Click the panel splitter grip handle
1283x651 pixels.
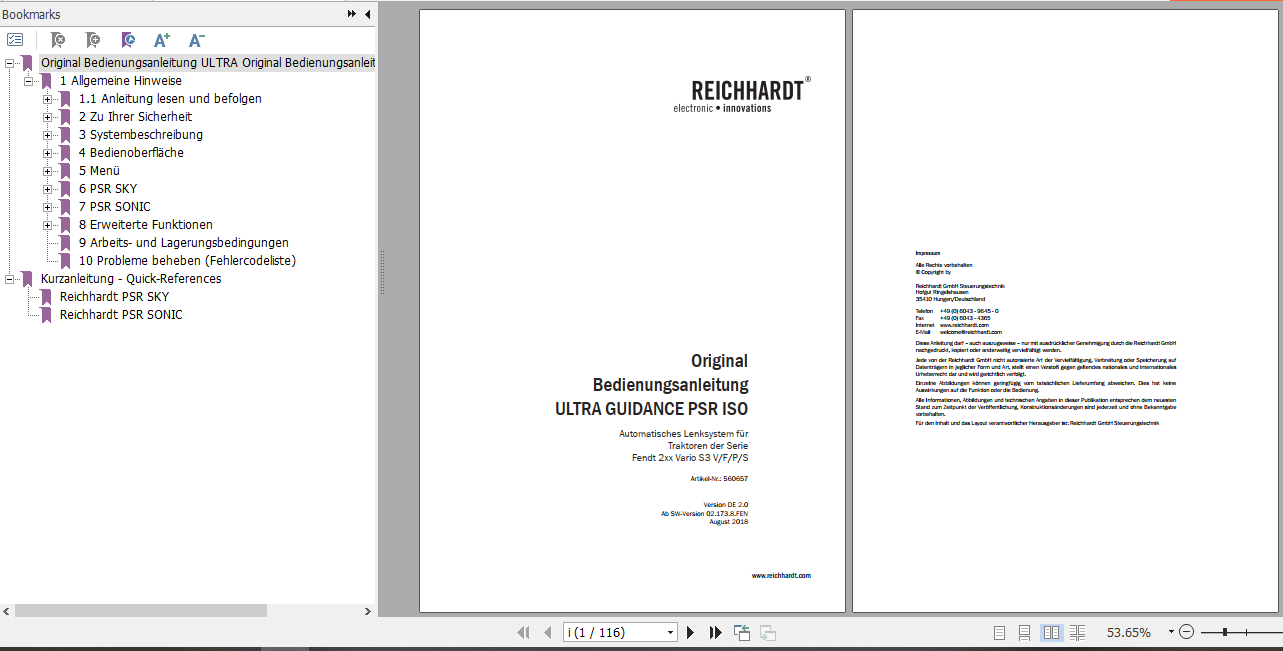pos(382,272)
